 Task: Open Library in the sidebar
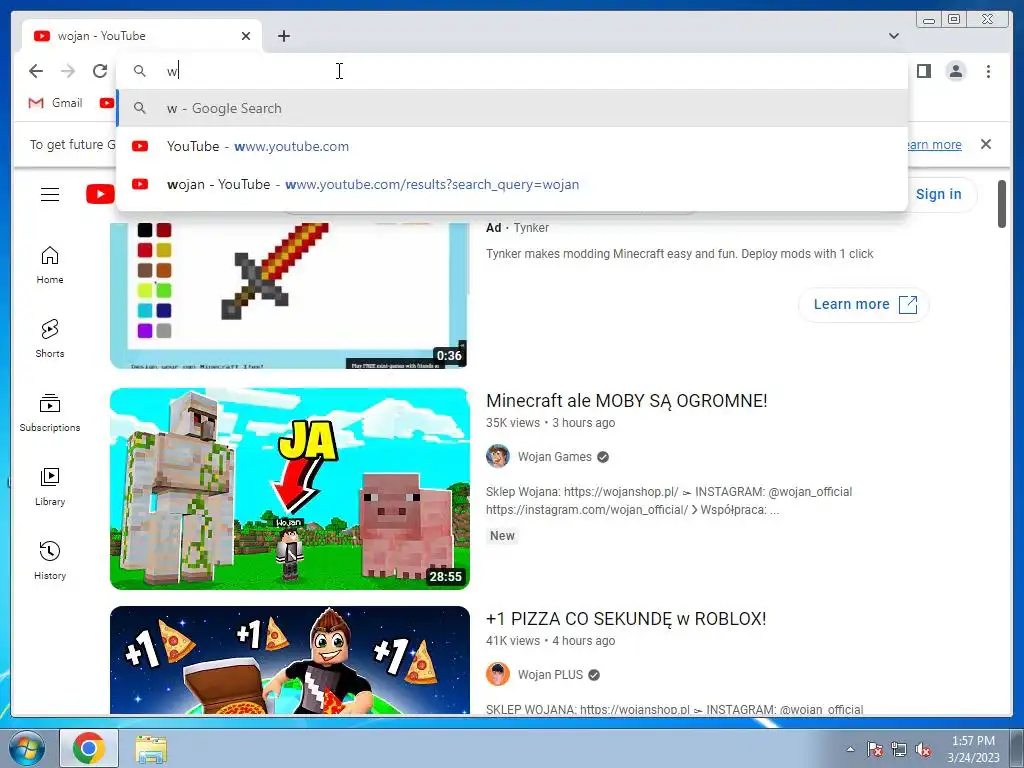point(50,487)
